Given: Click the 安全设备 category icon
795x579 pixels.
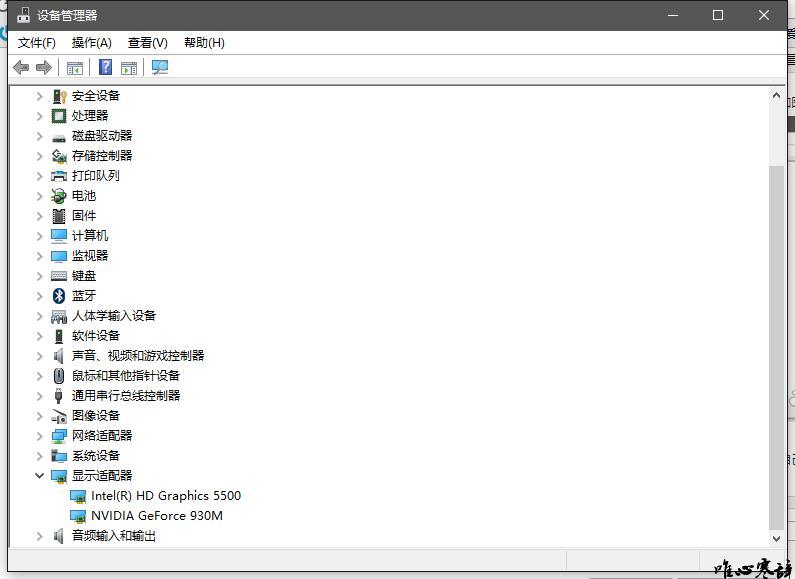Looking at the screenshot, I should point(59,96).
